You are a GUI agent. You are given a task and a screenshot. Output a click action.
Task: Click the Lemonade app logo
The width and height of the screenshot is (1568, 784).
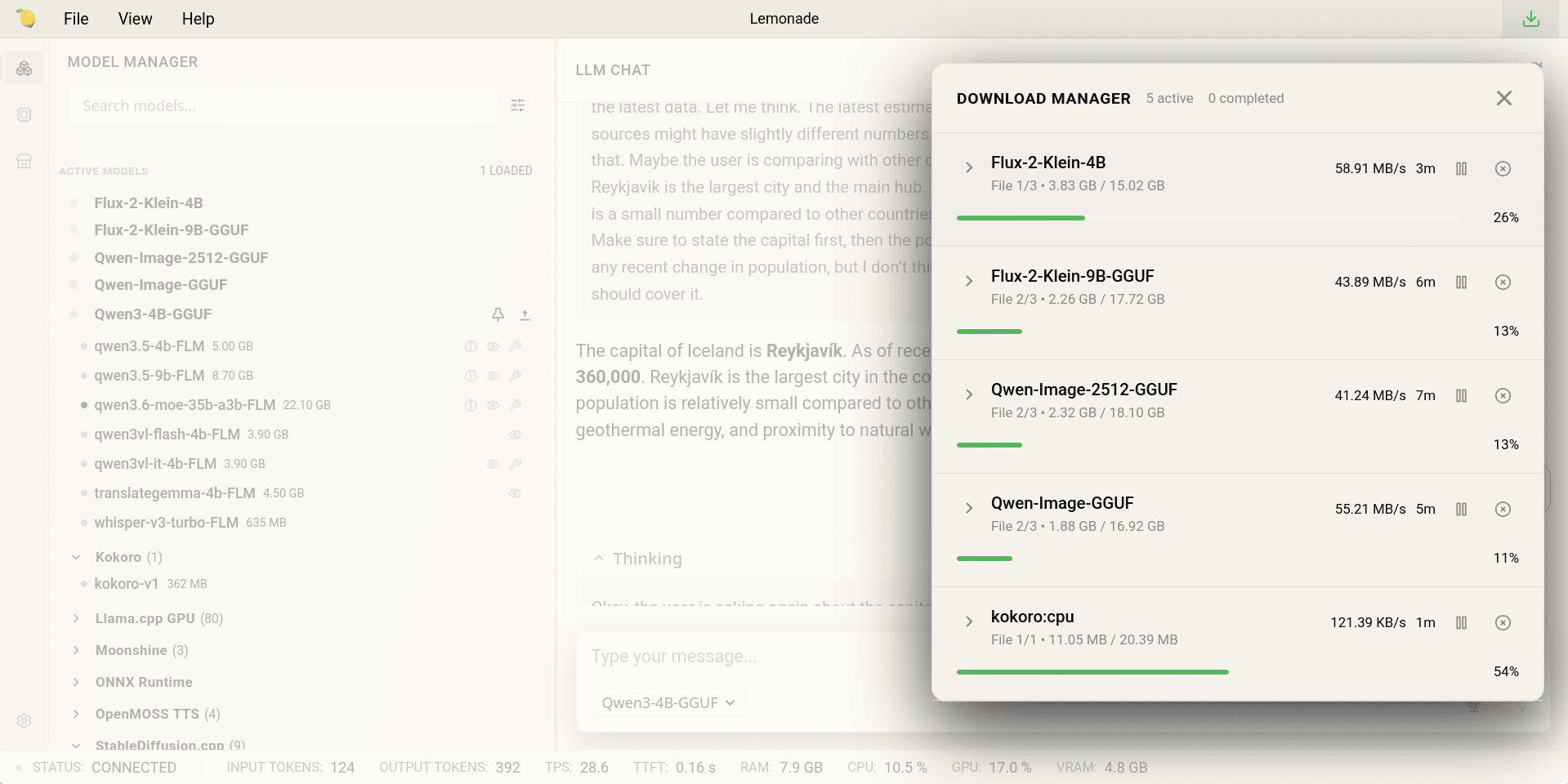point(26,18)
